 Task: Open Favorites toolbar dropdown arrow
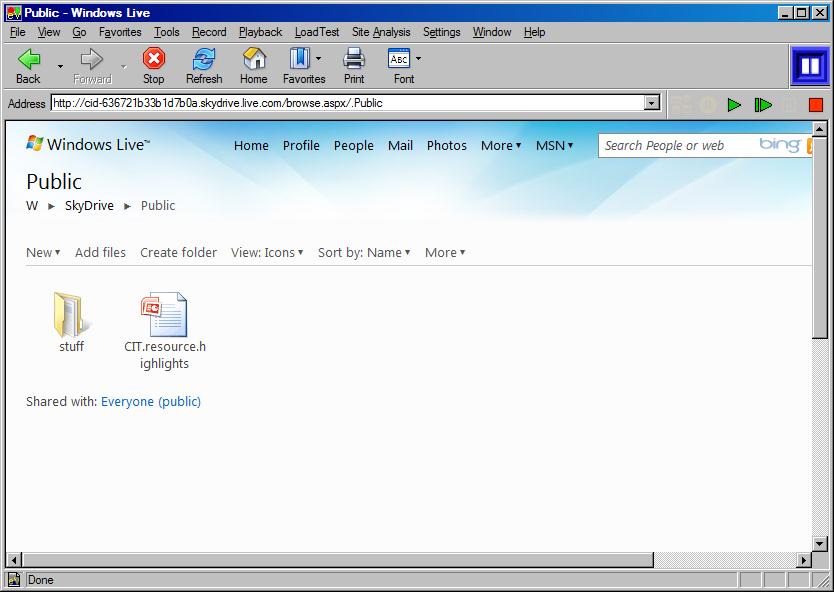pyautogui.click(x=319, y=59)
